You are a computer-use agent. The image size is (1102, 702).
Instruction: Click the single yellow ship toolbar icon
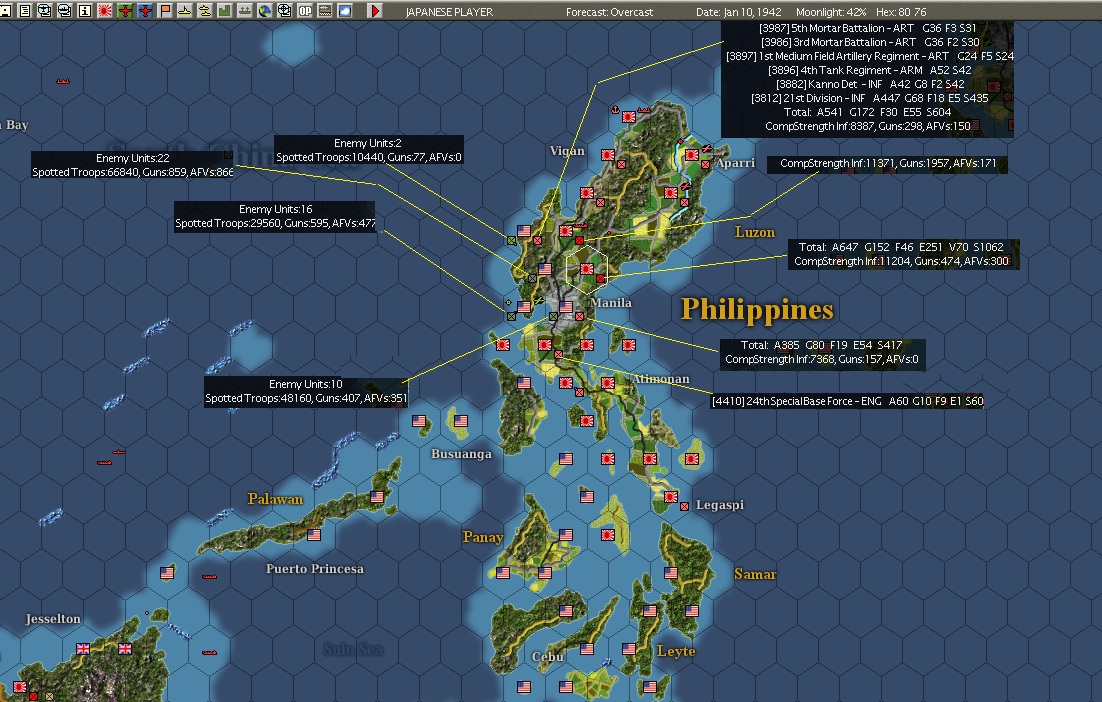pyautogui.click(x=185, y=11)
